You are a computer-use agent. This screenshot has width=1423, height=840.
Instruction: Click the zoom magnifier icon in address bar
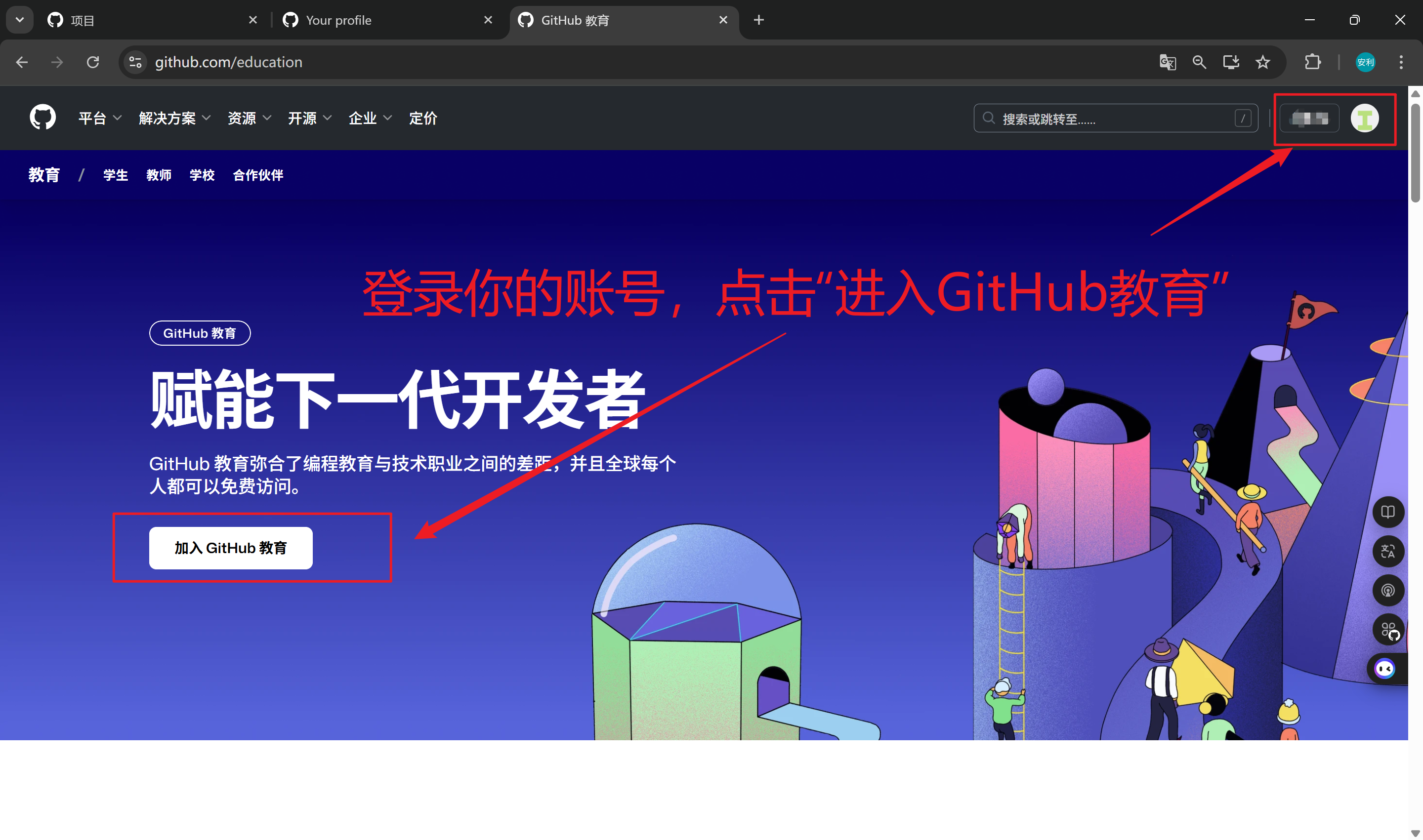click(1199, 62)
